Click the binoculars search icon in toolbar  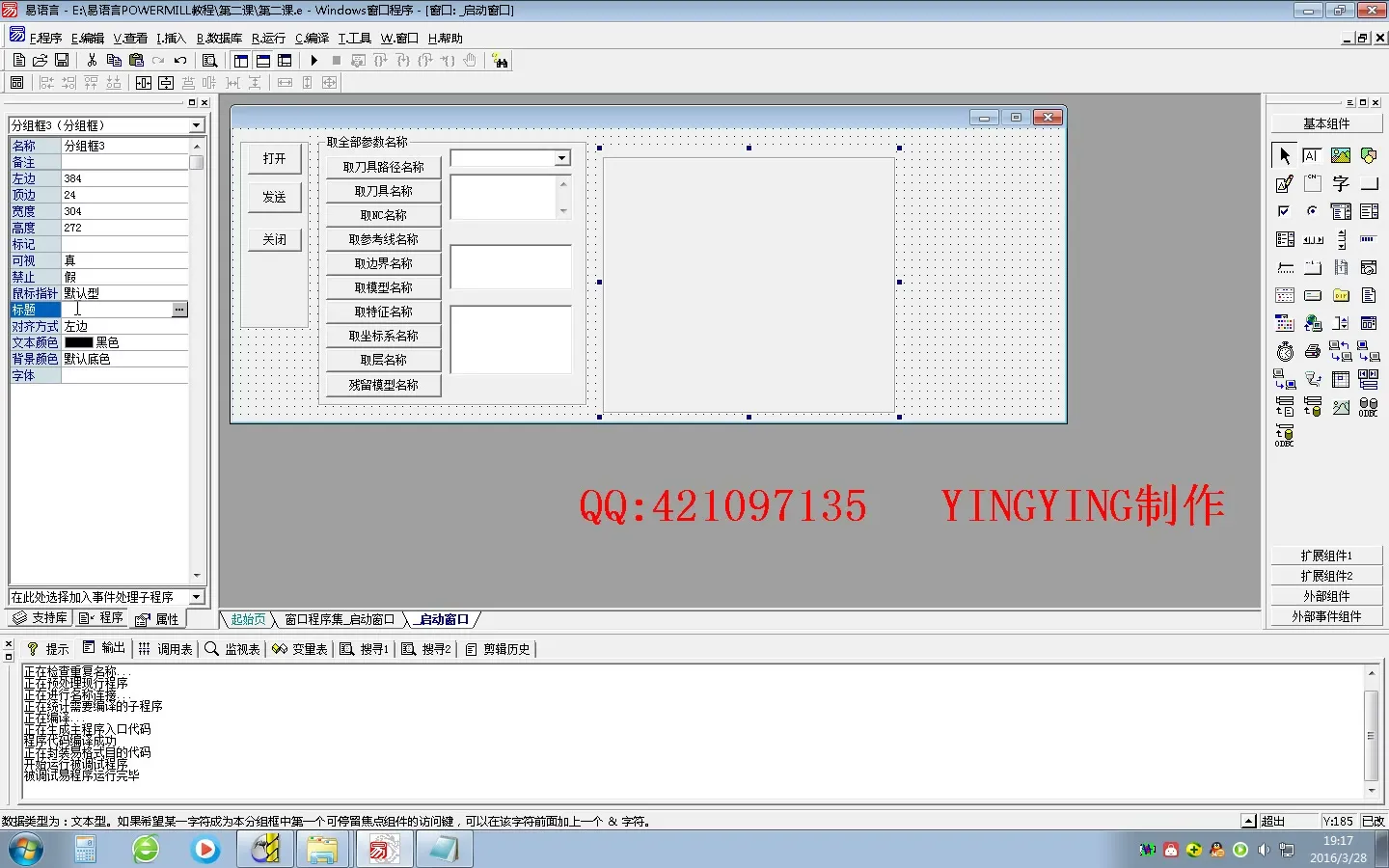click(500, 61)
